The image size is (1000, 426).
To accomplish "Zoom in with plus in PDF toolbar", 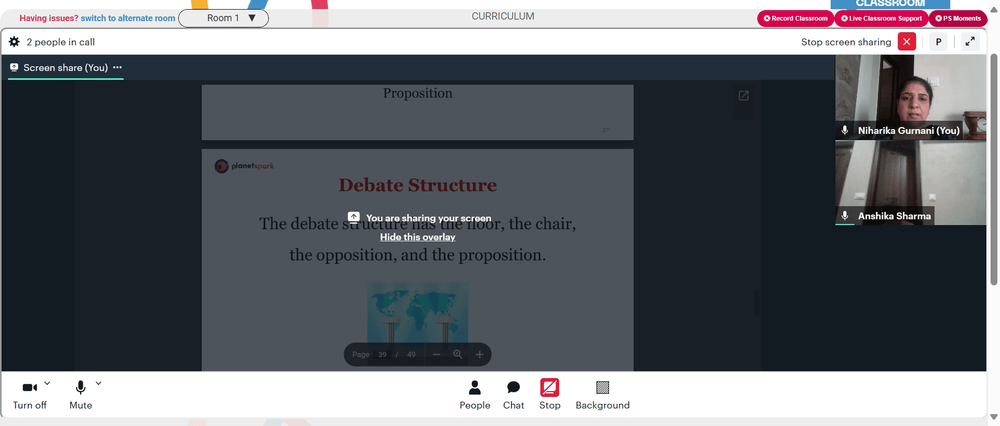I will click(x=480, y=355).
